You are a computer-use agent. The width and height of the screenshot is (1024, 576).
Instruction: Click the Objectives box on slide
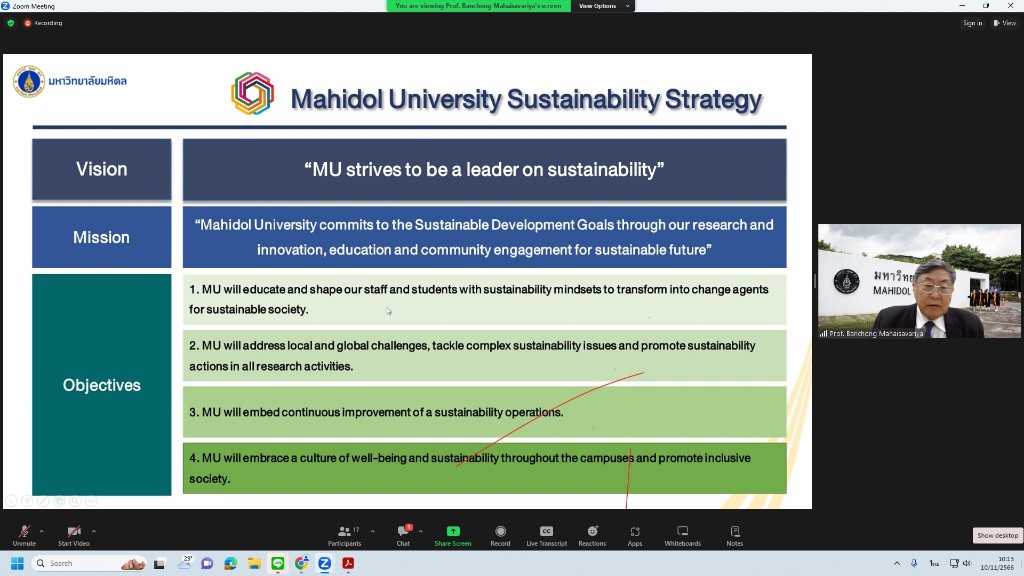click(x=102, y=385)
